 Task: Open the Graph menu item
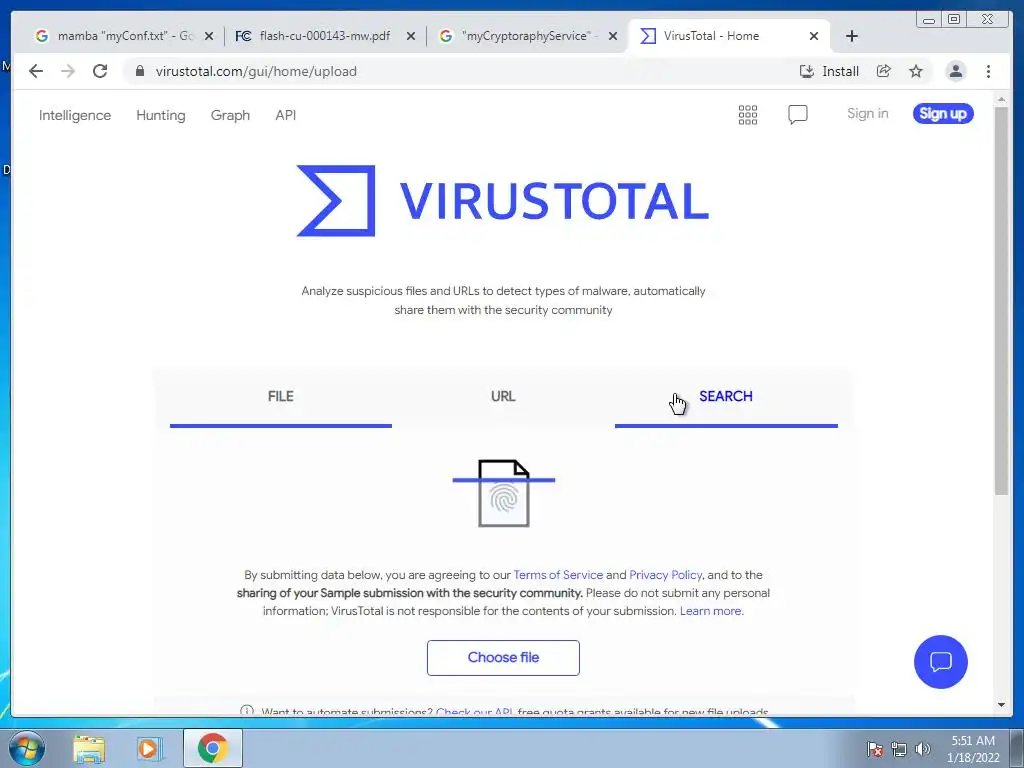pyautogui.click(x=230, y=116)
